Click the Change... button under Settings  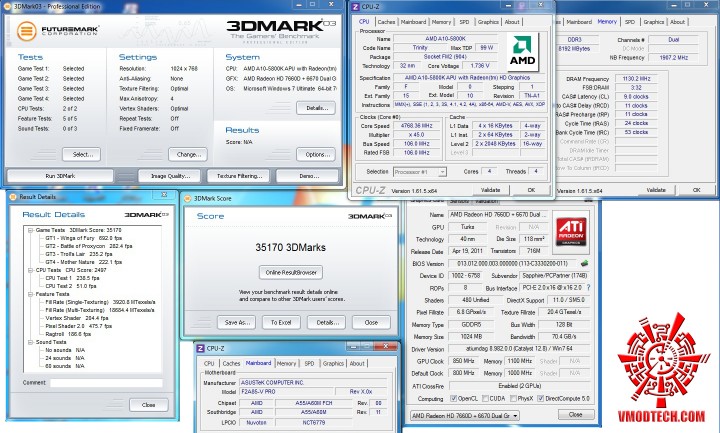pos(188,154)
